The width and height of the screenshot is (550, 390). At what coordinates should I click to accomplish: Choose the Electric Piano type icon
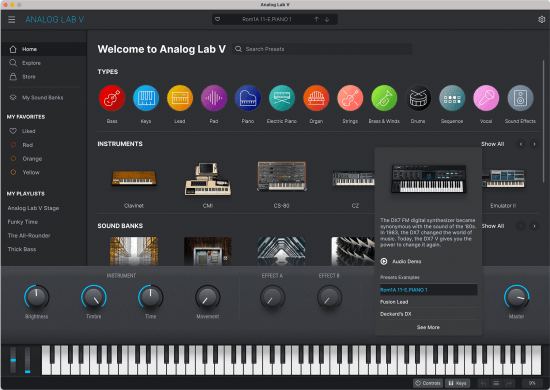282,98
